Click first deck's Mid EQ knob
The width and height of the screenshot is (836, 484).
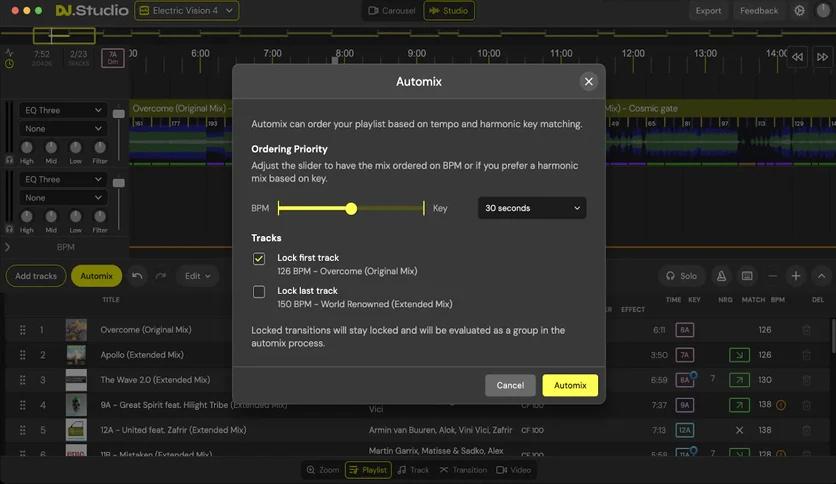(51, 147)
